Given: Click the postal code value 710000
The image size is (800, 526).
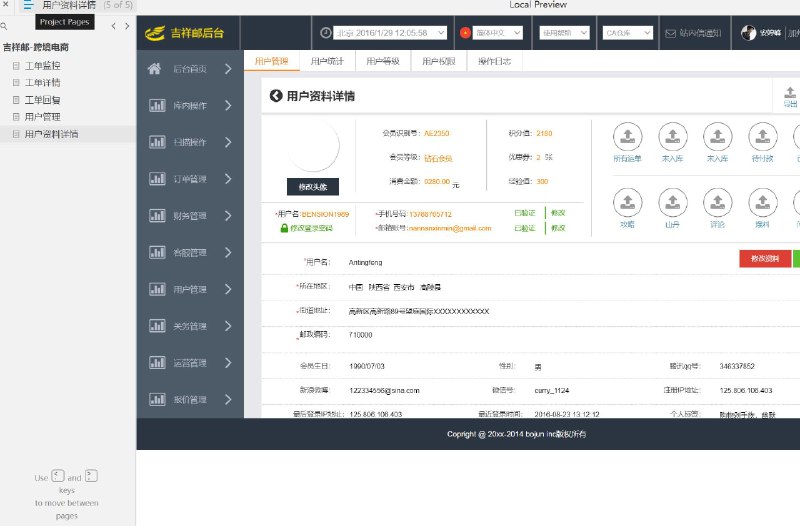Looking at the screenshot, I should pyautogui.click(x=360, y=335).
